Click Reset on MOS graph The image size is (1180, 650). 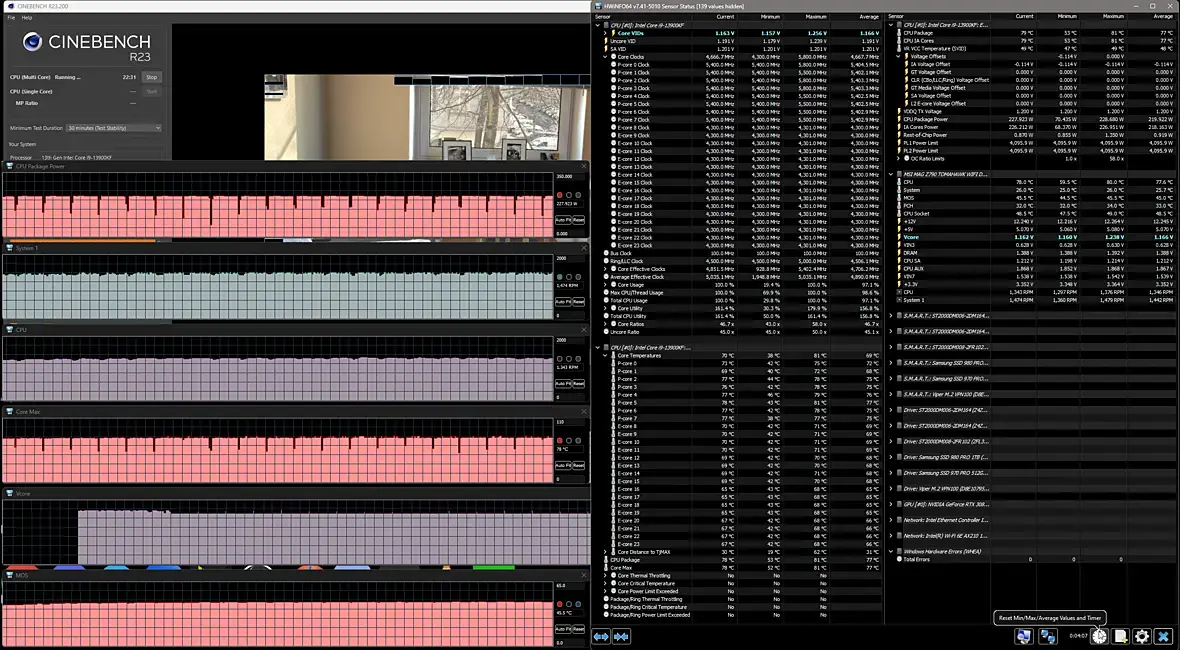coord(579,629)
